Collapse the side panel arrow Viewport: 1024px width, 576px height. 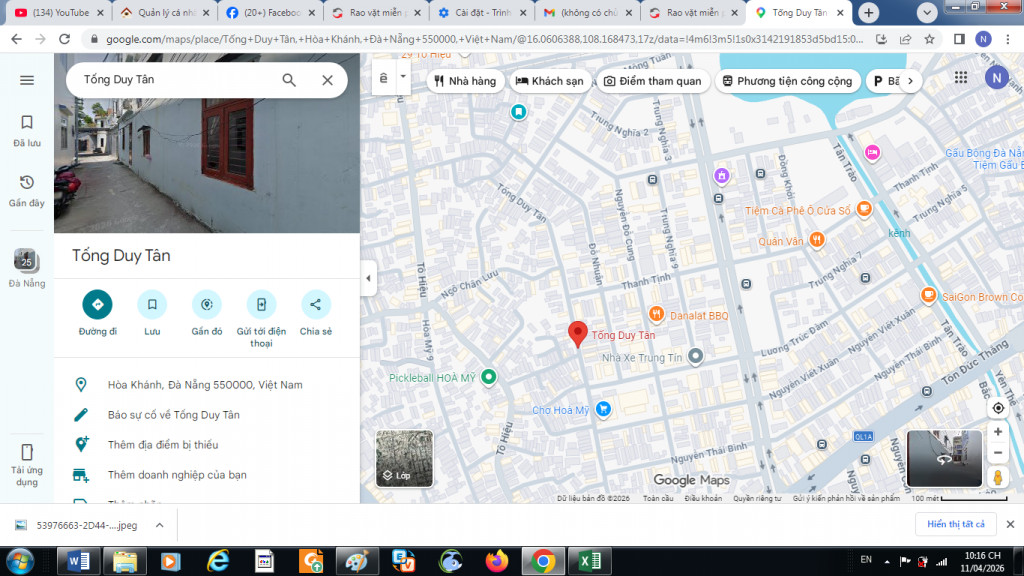pos(368,278)
